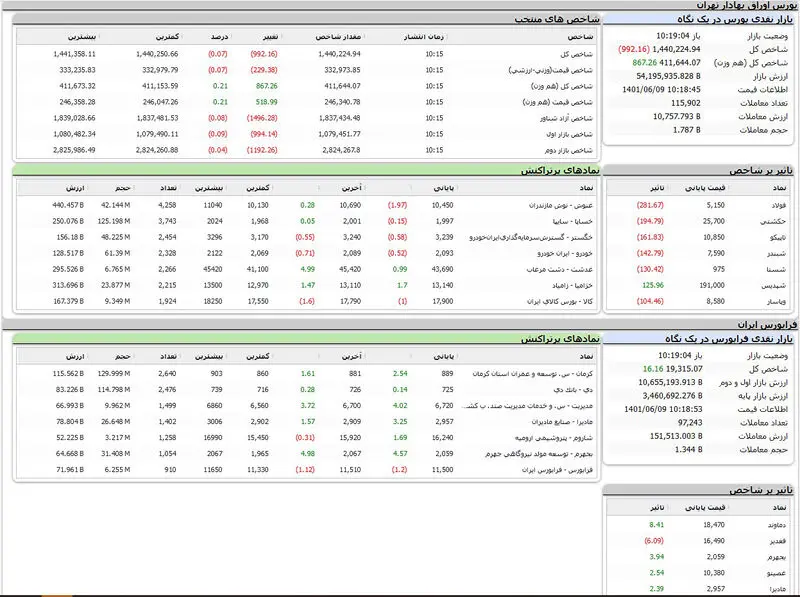Click the بازار نقدی فرابورس در یک نگاه header
Image resolution: width=800 pixels, height=597 pixels.
pos(729,339)
